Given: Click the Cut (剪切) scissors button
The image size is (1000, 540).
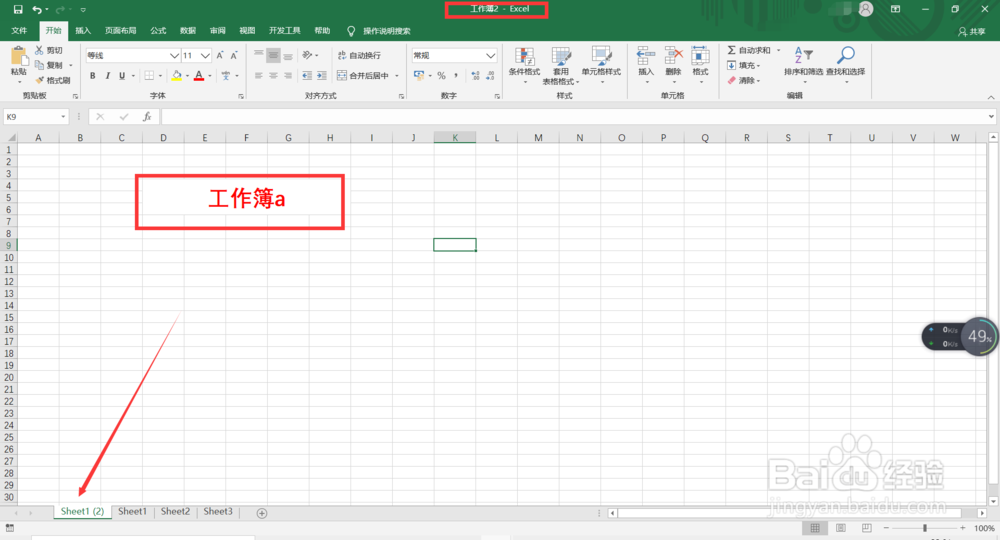Looking at the screenshot, I should [x=49, y=50].
